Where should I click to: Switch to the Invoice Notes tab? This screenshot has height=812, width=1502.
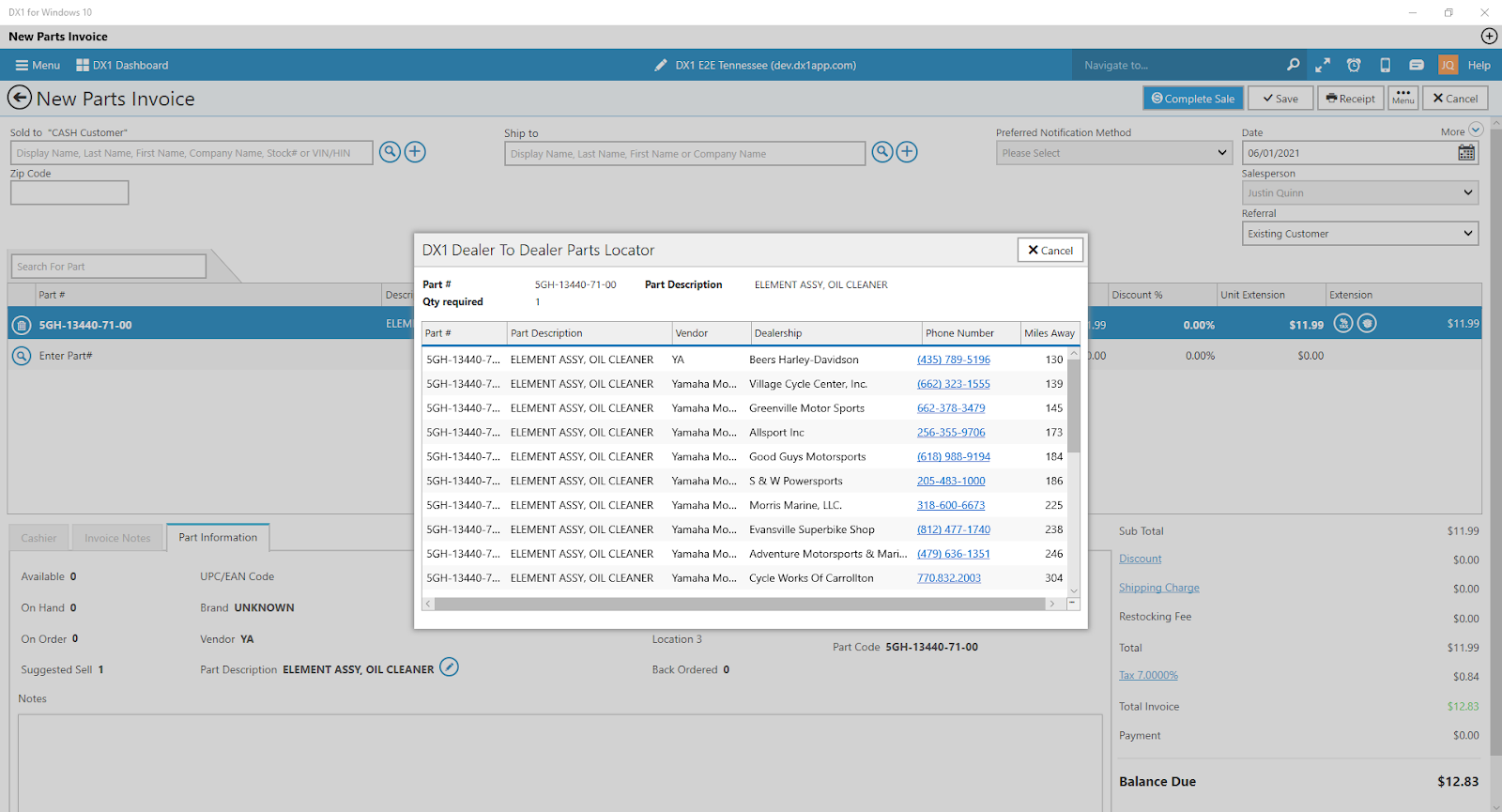[117, 538]
